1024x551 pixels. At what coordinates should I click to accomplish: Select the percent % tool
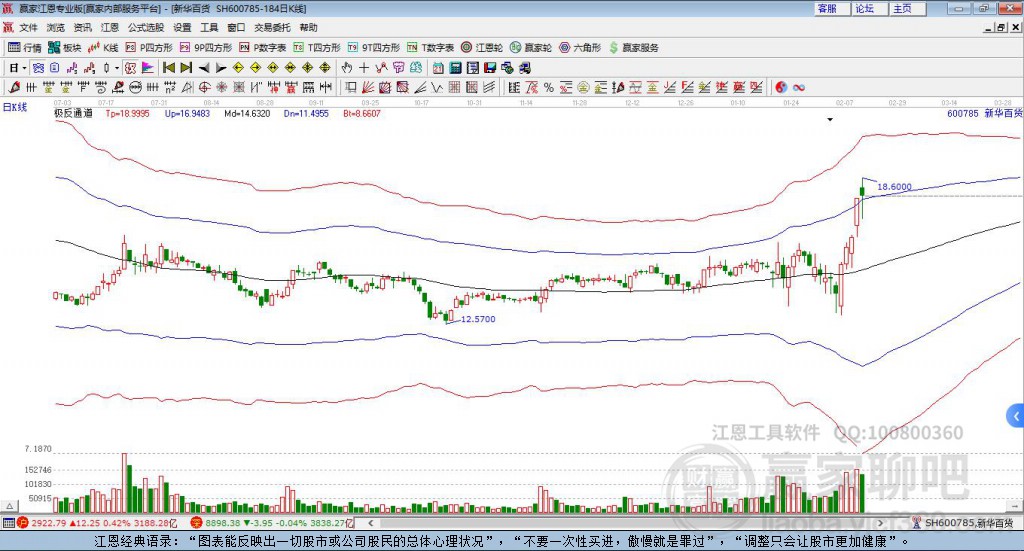tap(549, 87)
